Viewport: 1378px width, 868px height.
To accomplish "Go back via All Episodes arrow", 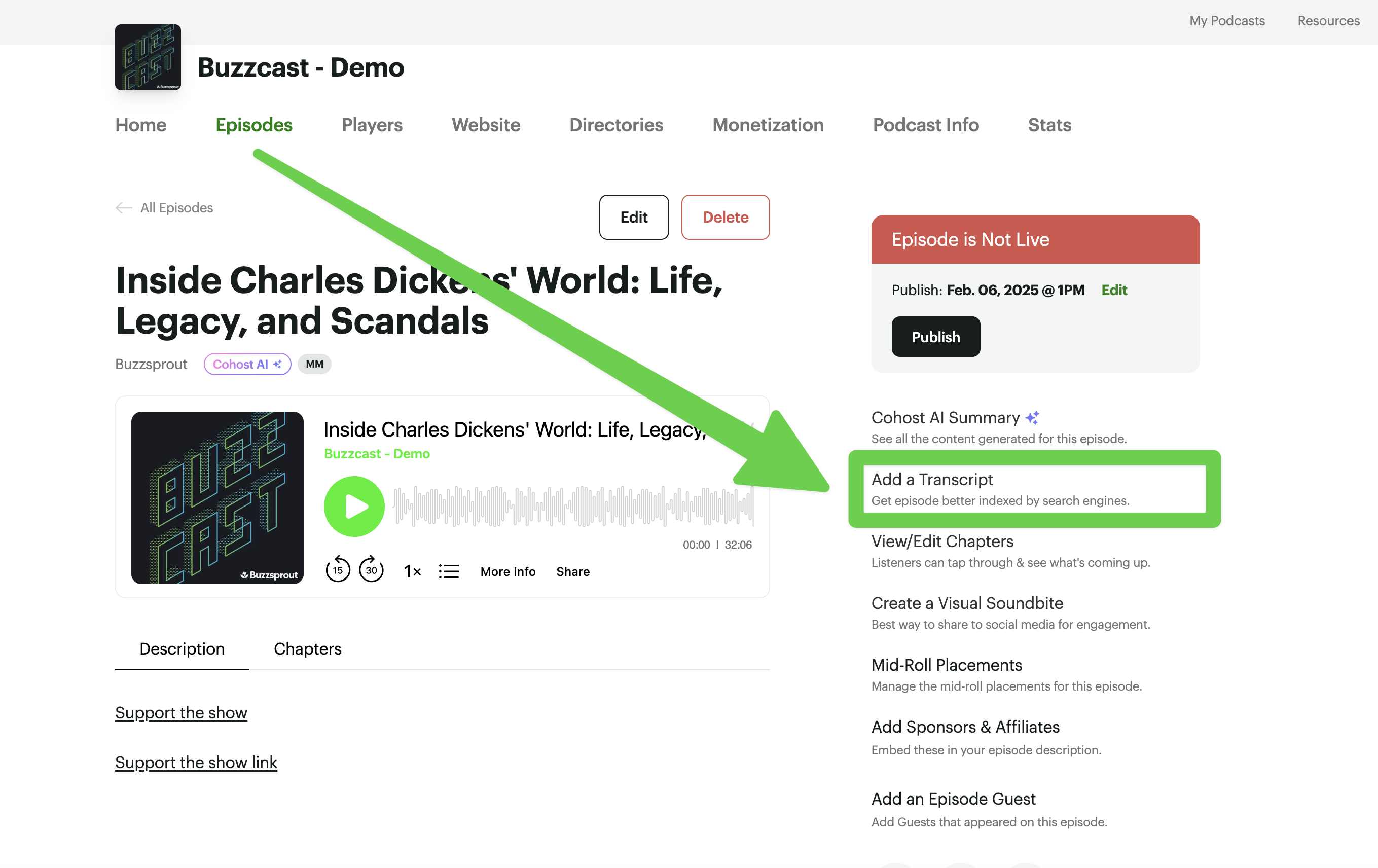I will (124, 208).
